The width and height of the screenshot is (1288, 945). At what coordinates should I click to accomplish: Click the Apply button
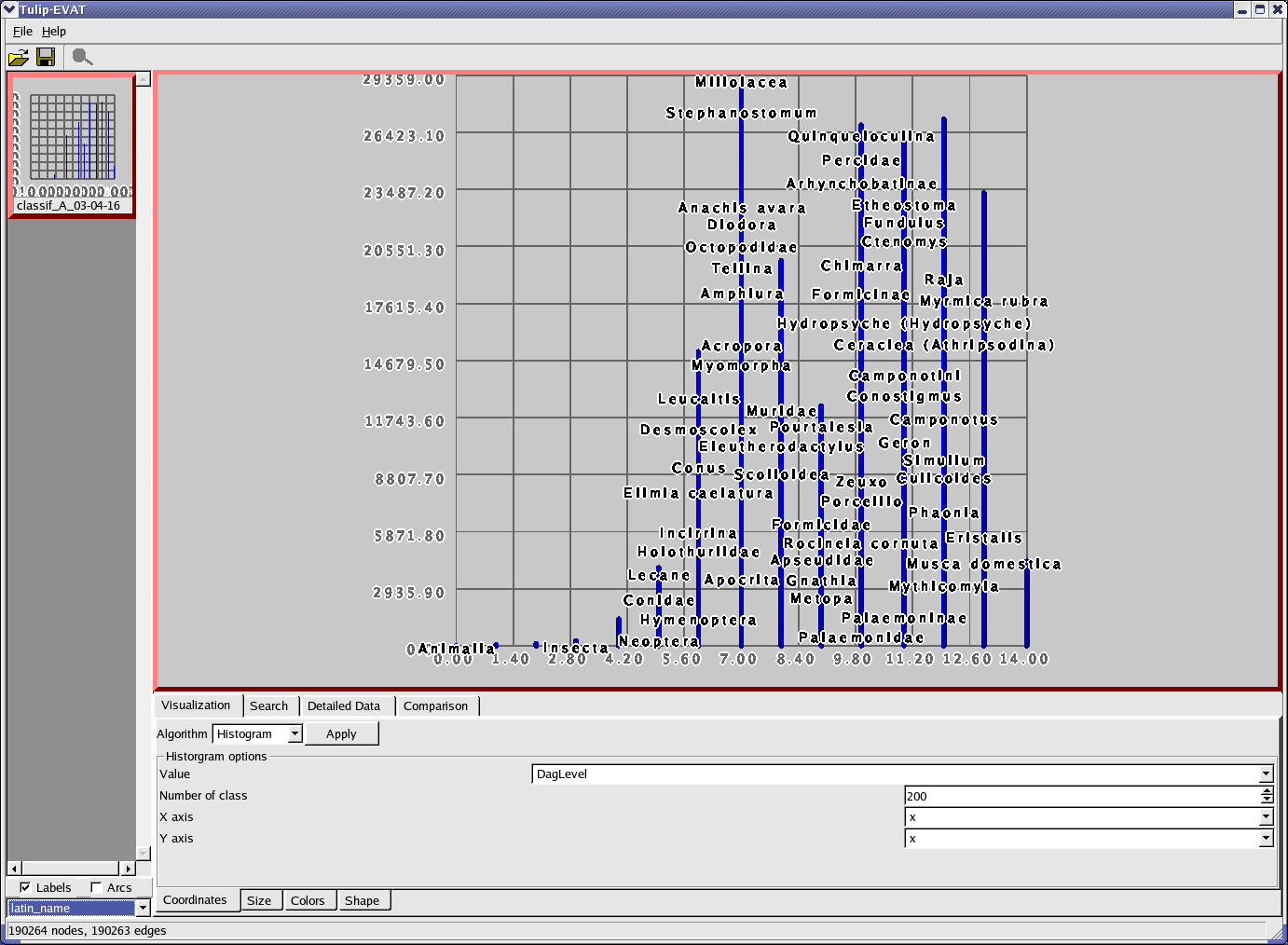point(341,733)
